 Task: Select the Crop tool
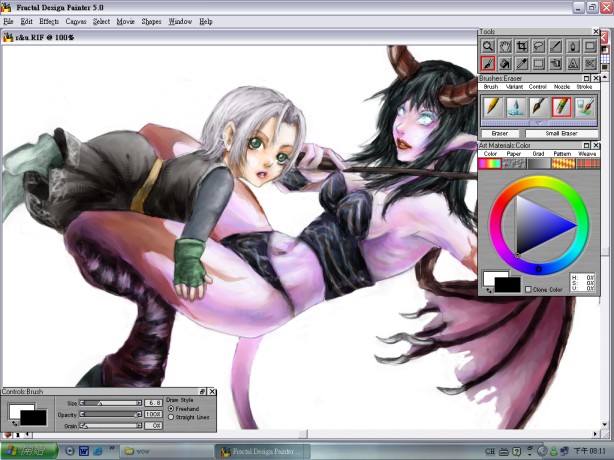click(522, 46)
